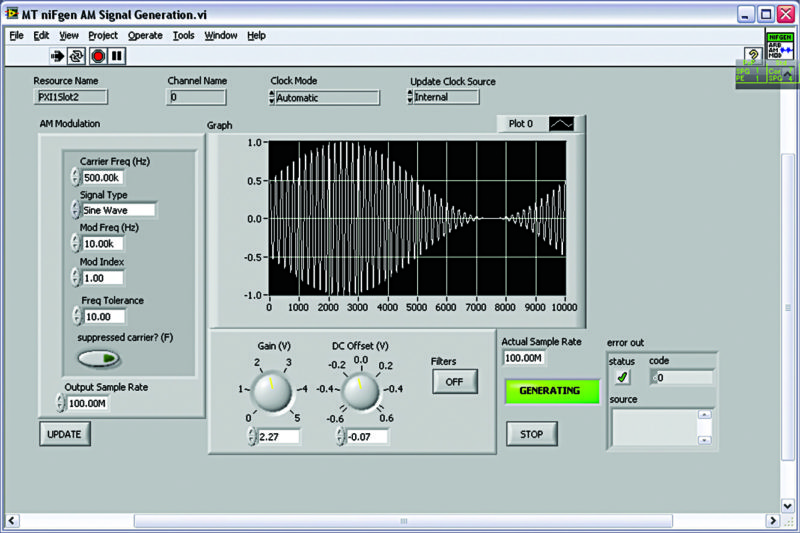Screen dimensions: 800x533
Task: Toggle the suppressed carrier switch
Action: [98, 358]
